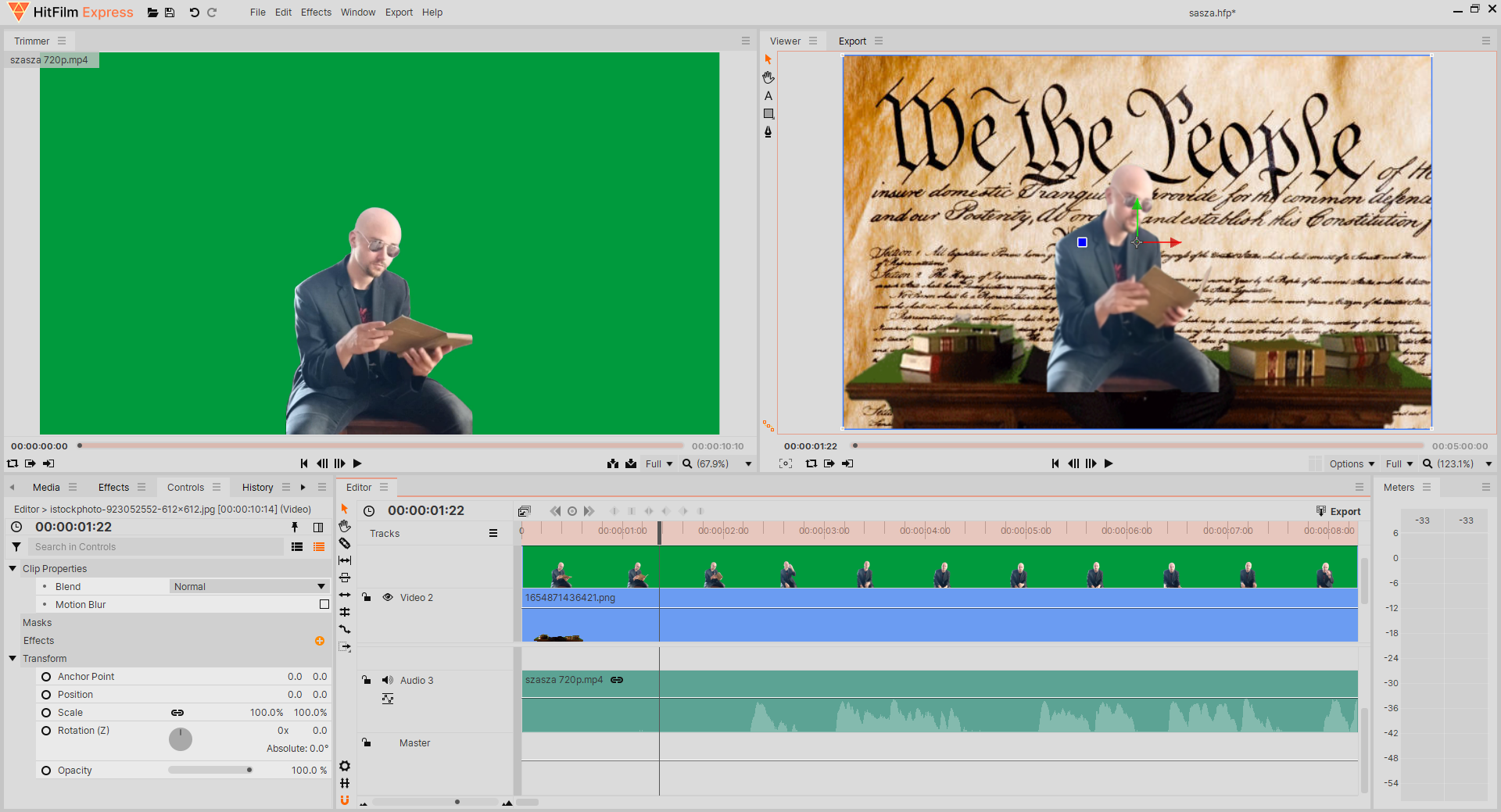This screenshot has width=1501, height=812.
Task: Toggle Trimmer loop playback icon
Action: point(13,463)
